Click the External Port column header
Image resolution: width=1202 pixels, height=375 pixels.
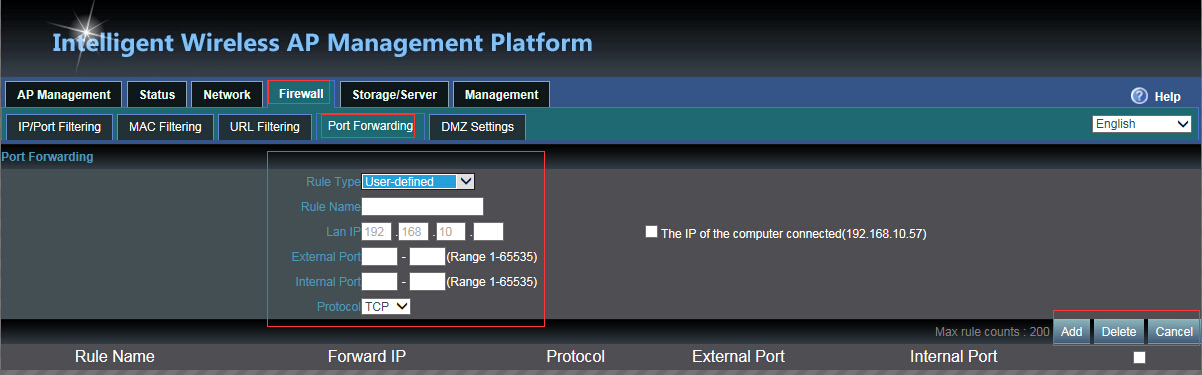(x=738, y=356)
